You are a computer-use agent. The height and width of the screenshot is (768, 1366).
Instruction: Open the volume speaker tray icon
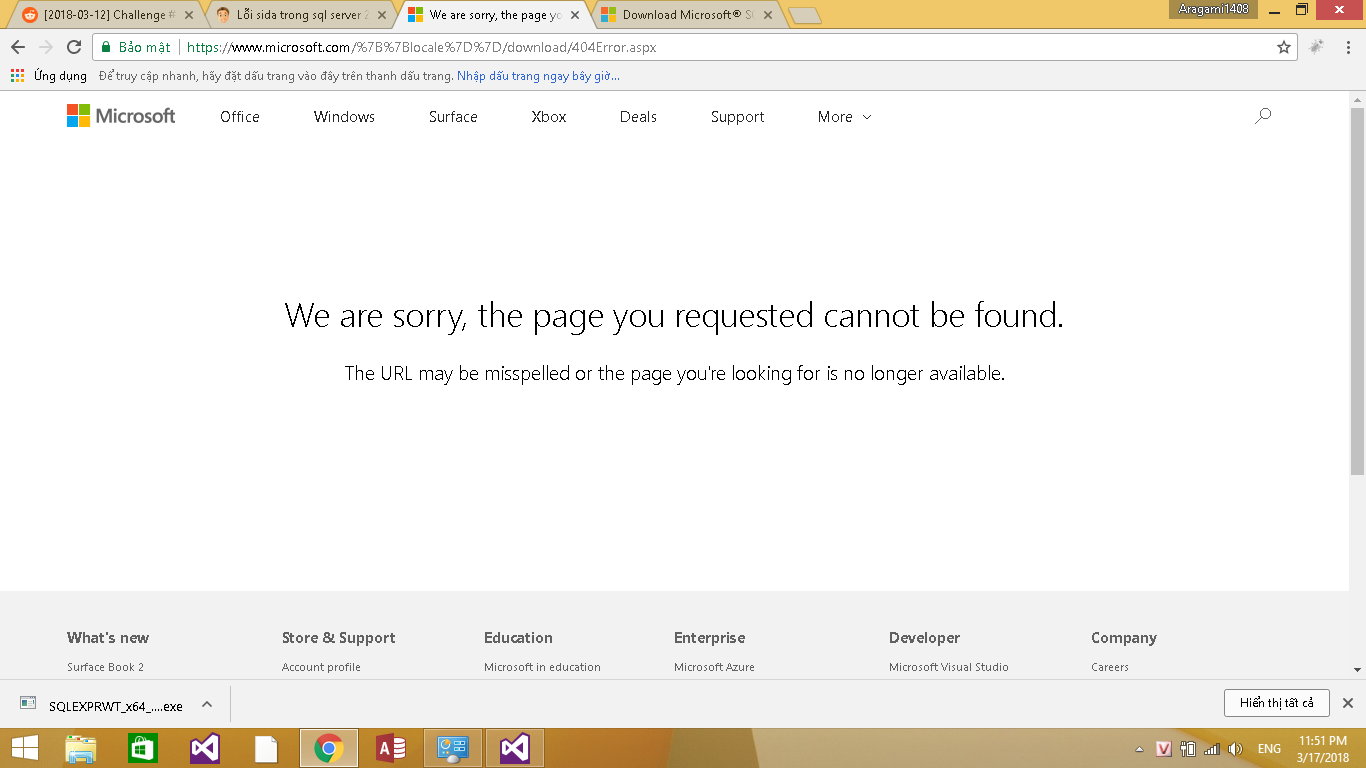pos(1236,749)
